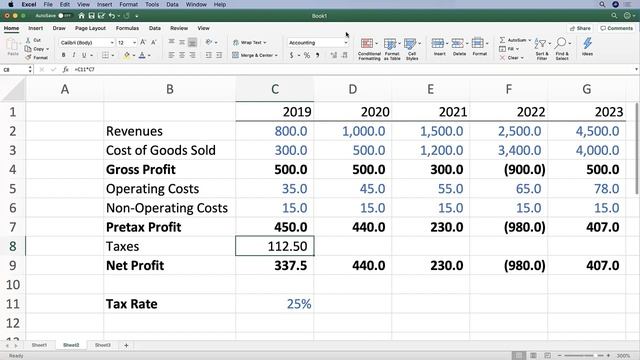Add a new sheet with the plus button
This screenshot has height=360, width=640.
pyautogui.click(x=126, y=345)
